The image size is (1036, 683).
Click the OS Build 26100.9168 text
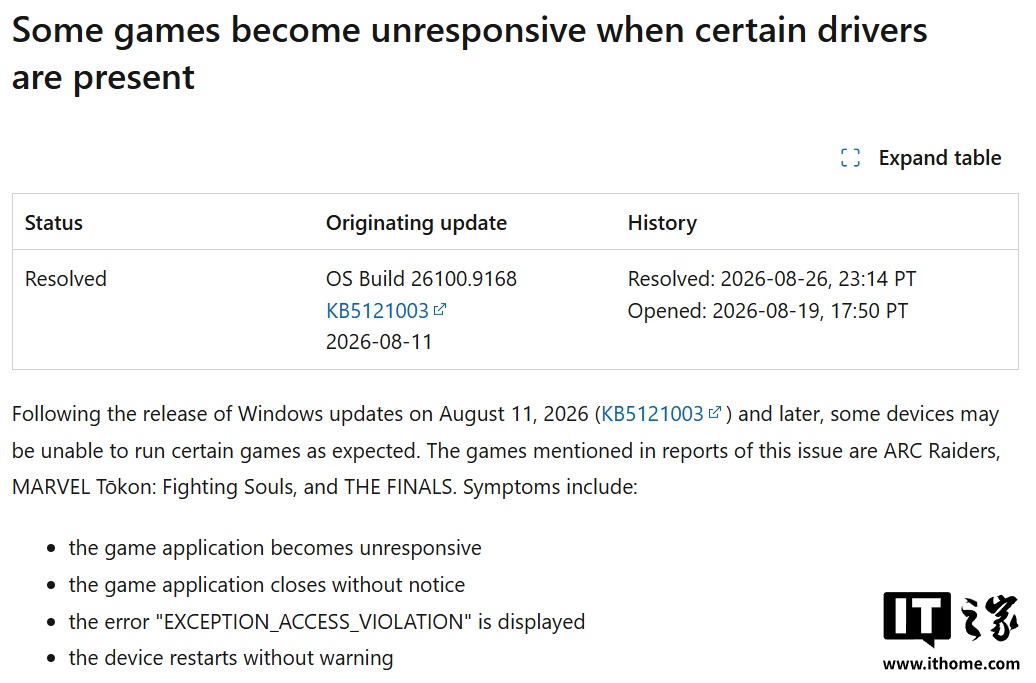tap(422, 279)
